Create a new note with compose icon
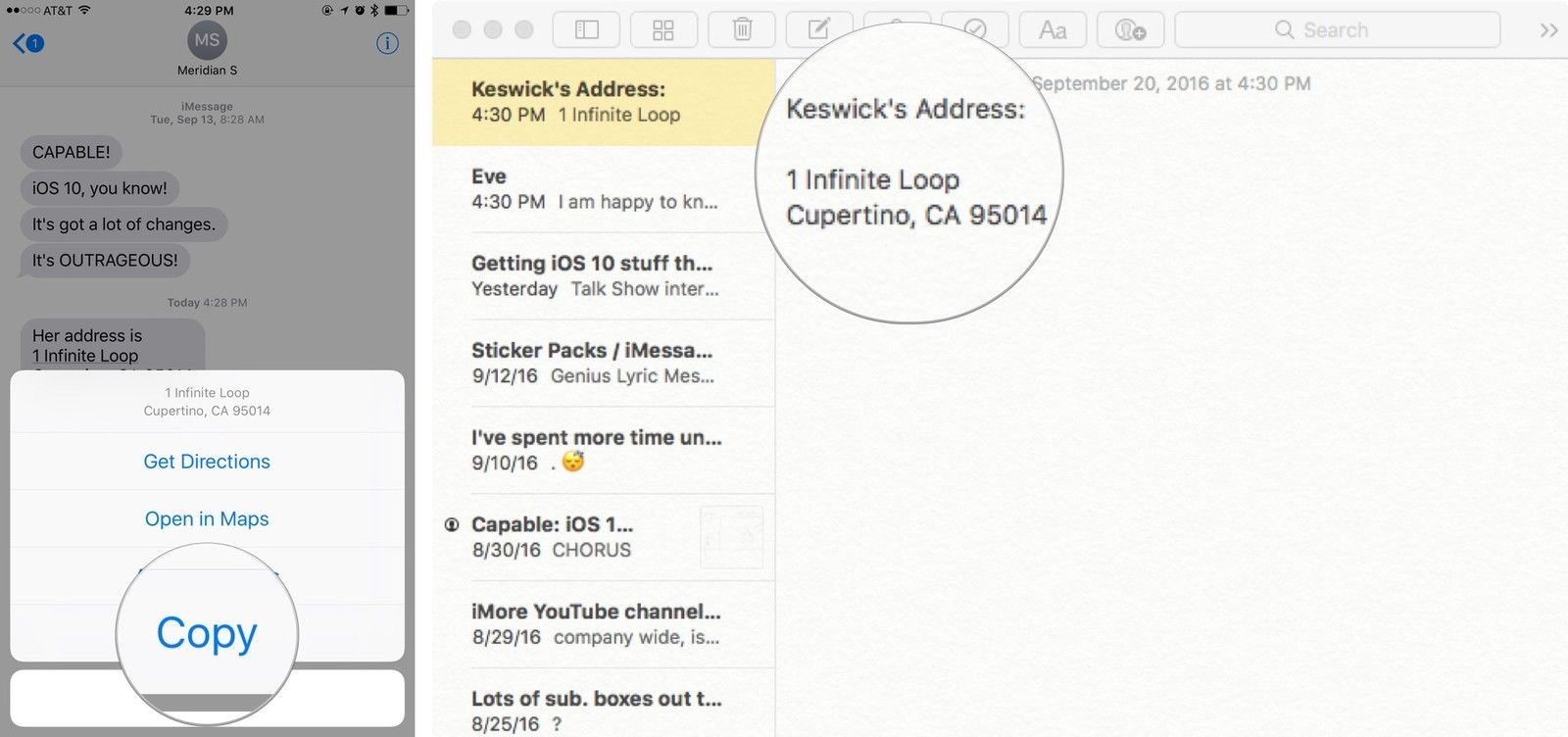The height and width of the screenshot is (737, 1568). (x=819, y=30)
